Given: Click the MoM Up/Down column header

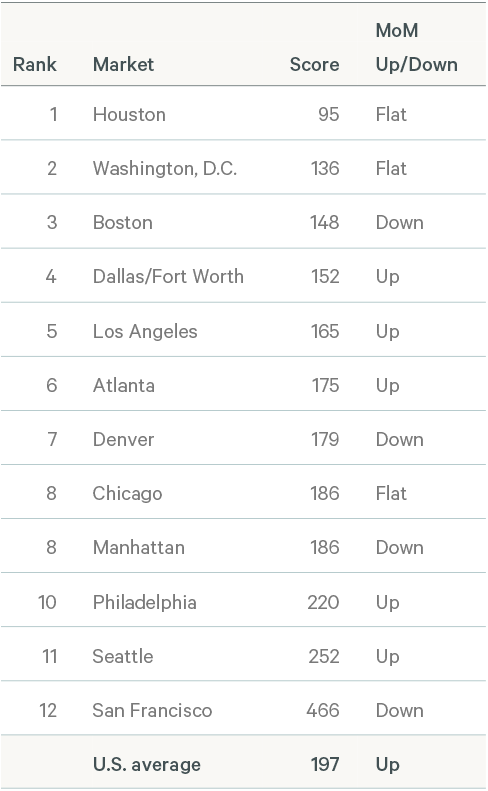Looking at the screenshot, I should click(x=416, y=47).
